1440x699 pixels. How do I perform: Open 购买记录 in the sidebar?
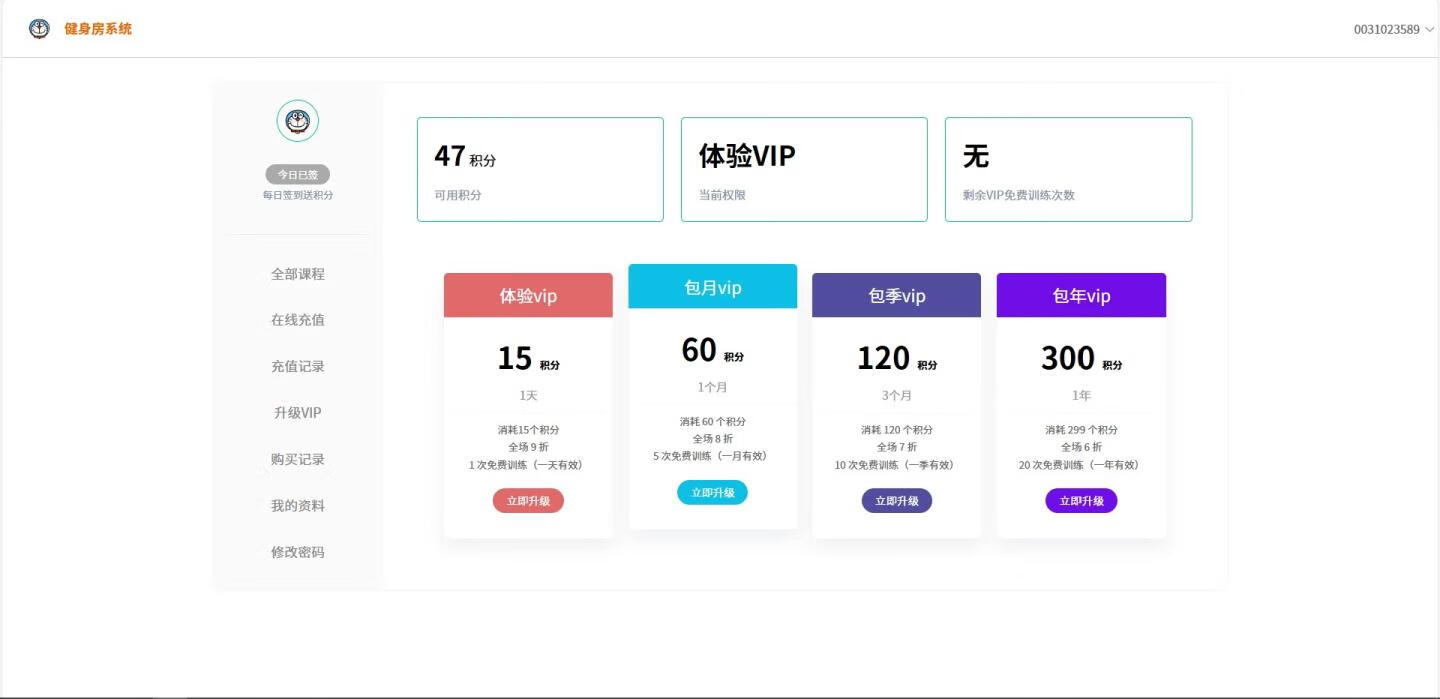pos(297,459)
